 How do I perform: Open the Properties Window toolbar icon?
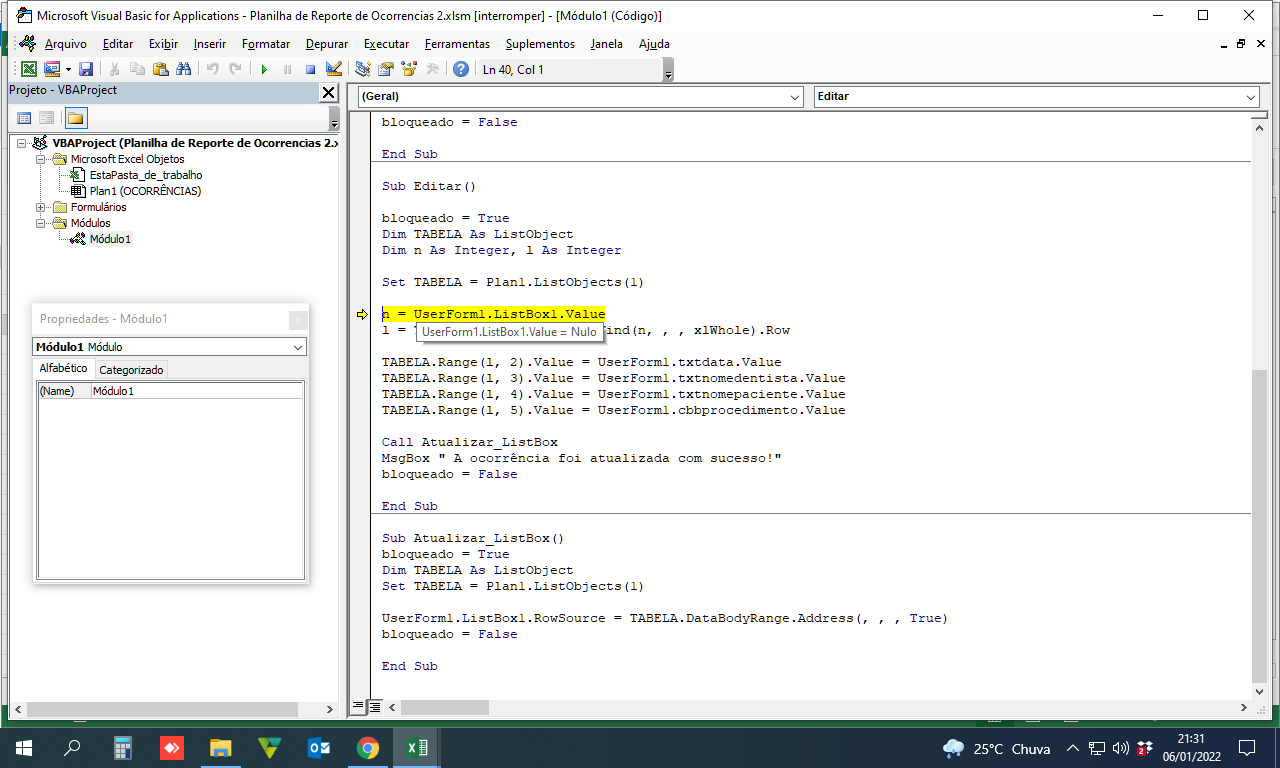385,69
